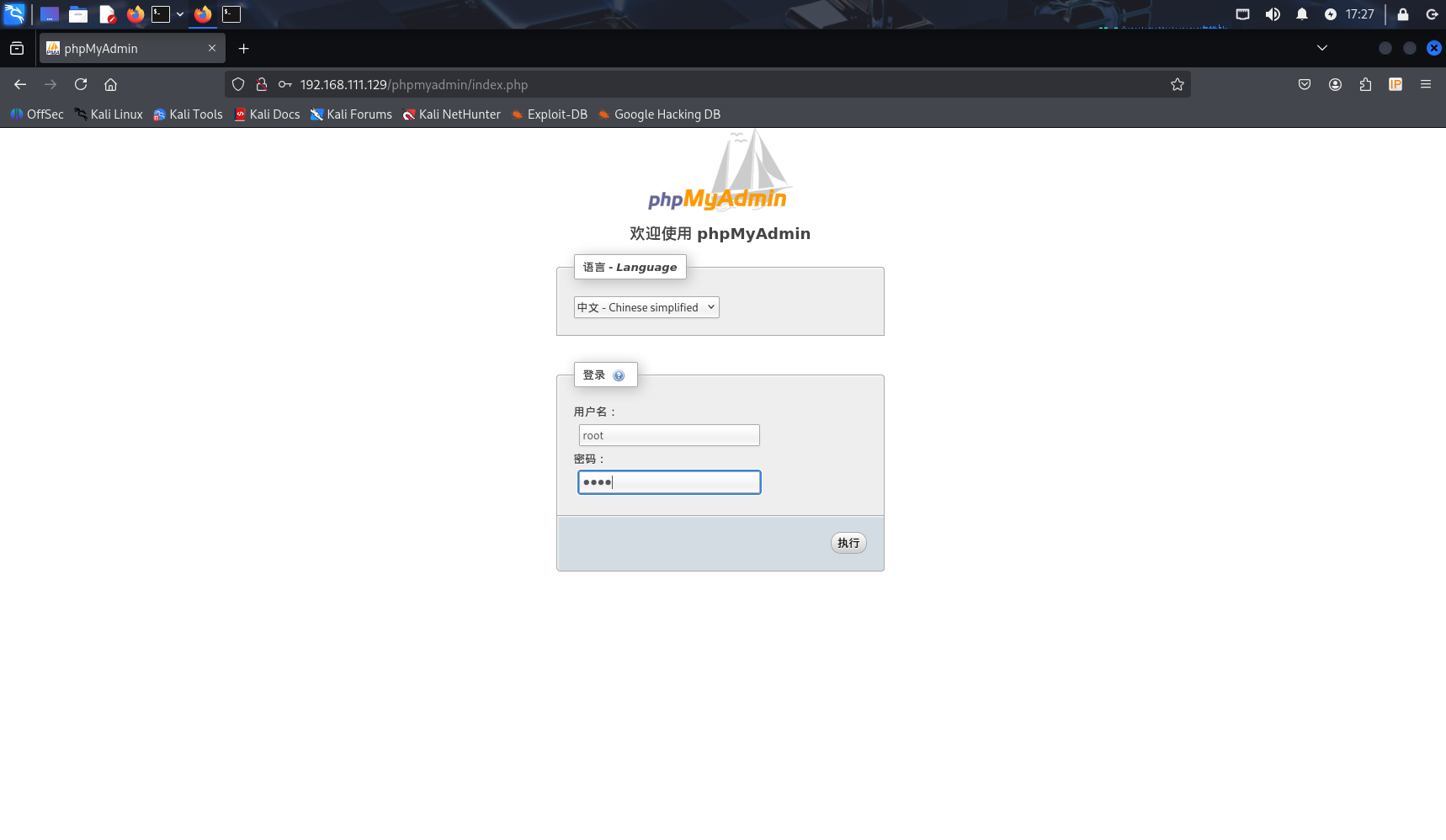Open the Kali Tools bookmark
The height and width of the screenshot is (840, 1446).
click(x=188, y=114)
